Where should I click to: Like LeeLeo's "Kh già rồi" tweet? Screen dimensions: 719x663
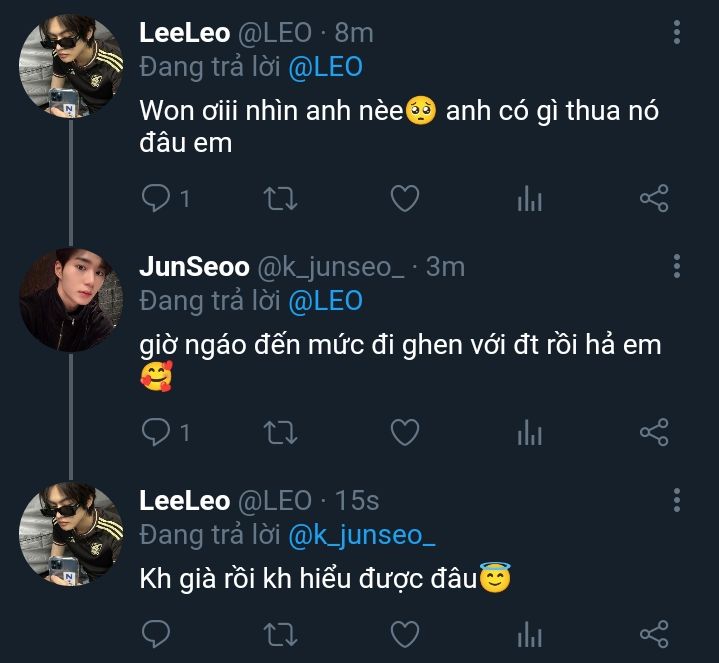tap(404, 633)
